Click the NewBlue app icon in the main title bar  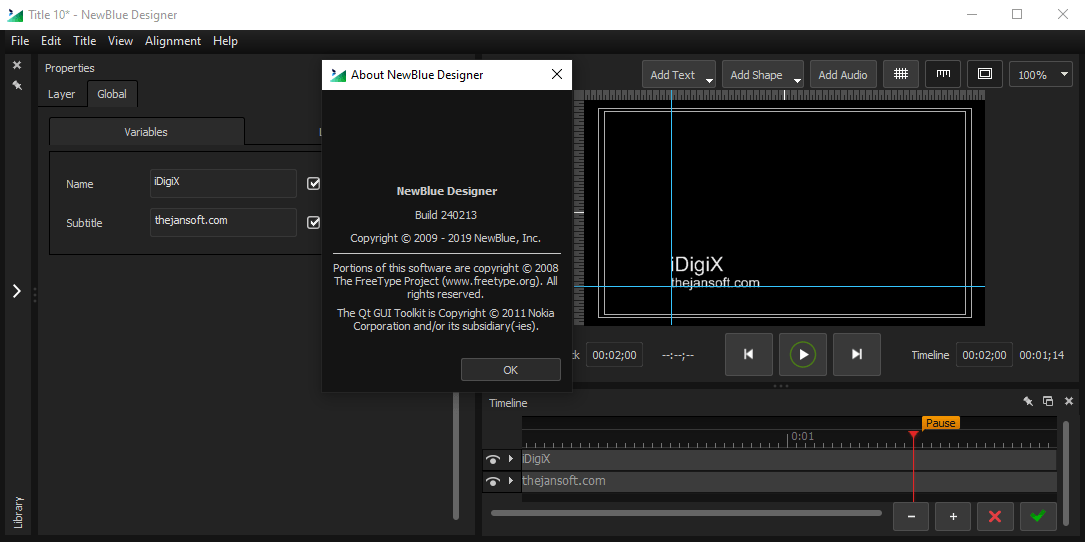pyautogui.click(x=15, y=15)
